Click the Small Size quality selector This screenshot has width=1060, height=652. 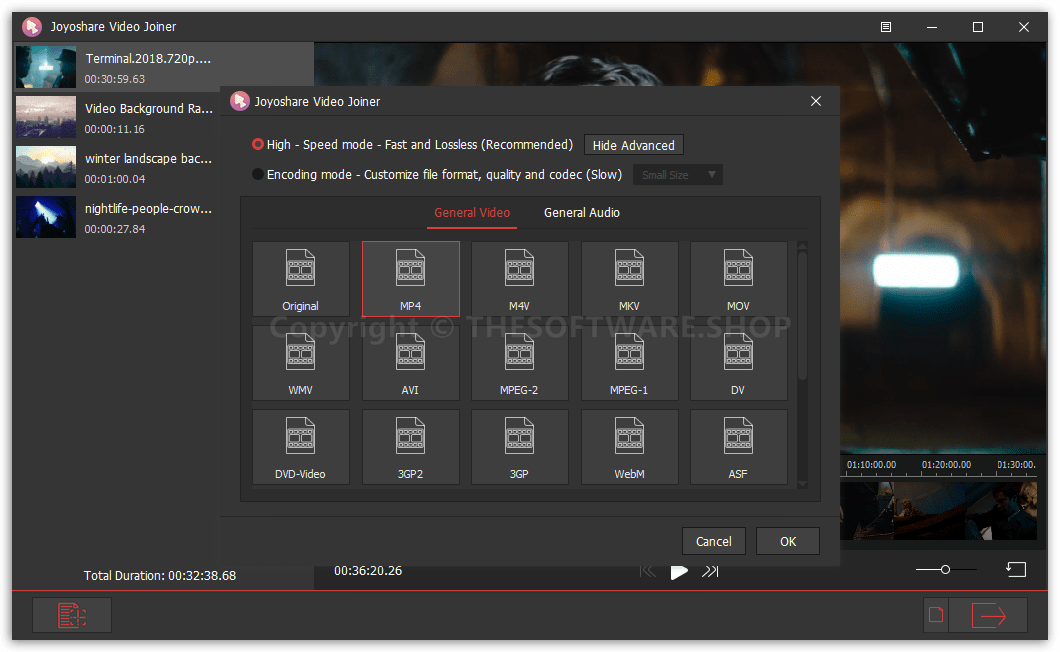pyautogui.click(x=670, y=174)
